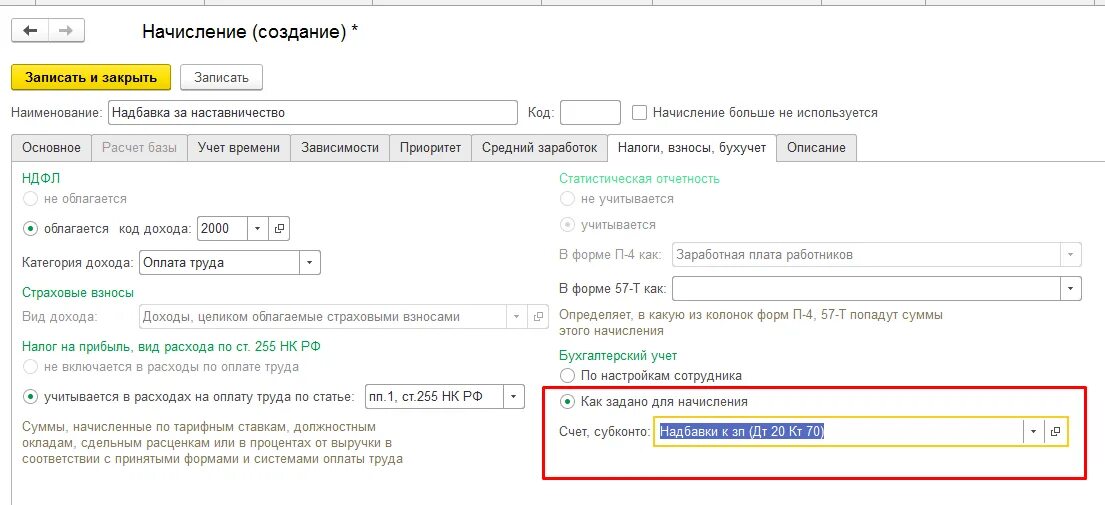
Task: Click Налог на прибыль, вид расхода heading
Action: click(x=173, y=347)
